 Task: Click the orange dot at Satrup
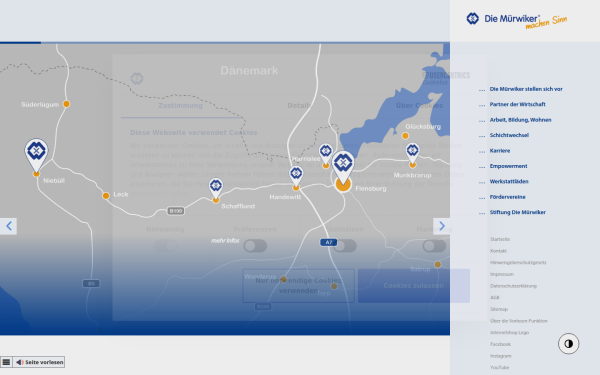coord(438,264)
